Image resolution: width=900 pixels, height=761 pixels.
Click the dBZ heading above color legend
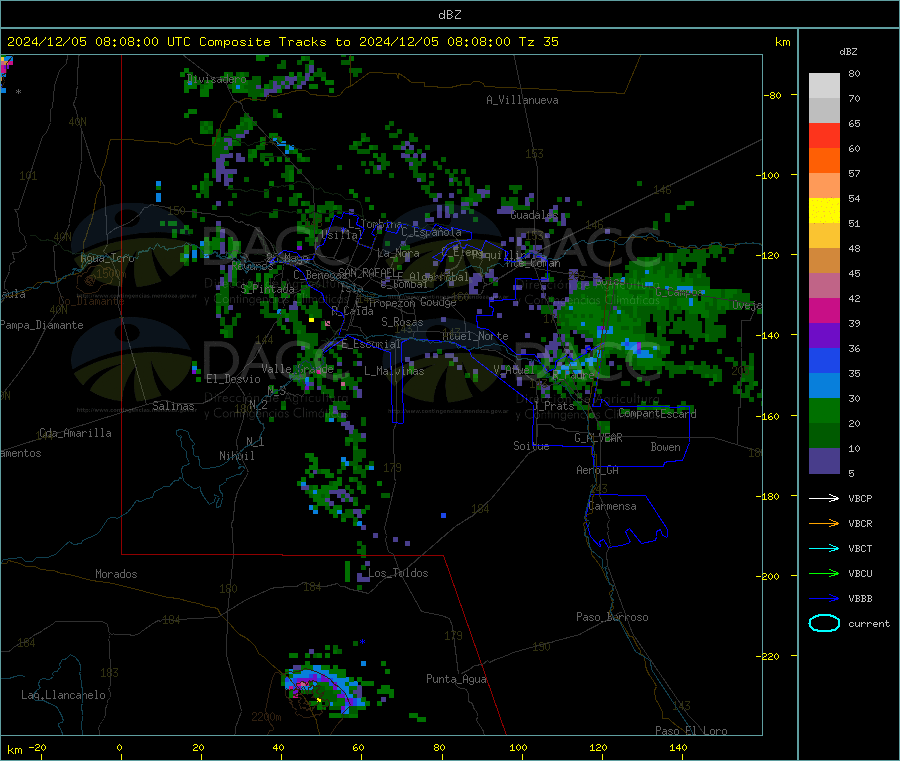tap(848, 52)
